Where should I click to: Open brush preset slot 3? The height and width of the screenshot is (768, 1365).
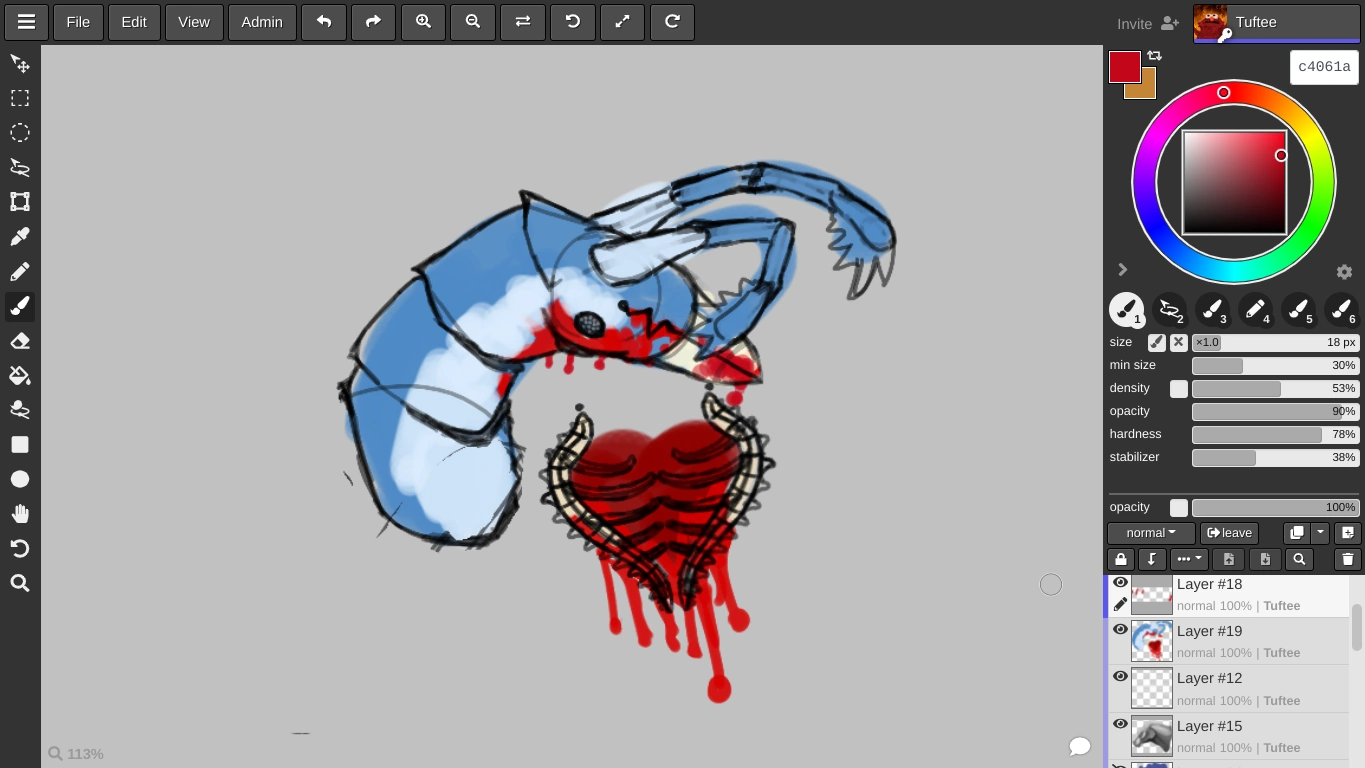pos(1211,310)
